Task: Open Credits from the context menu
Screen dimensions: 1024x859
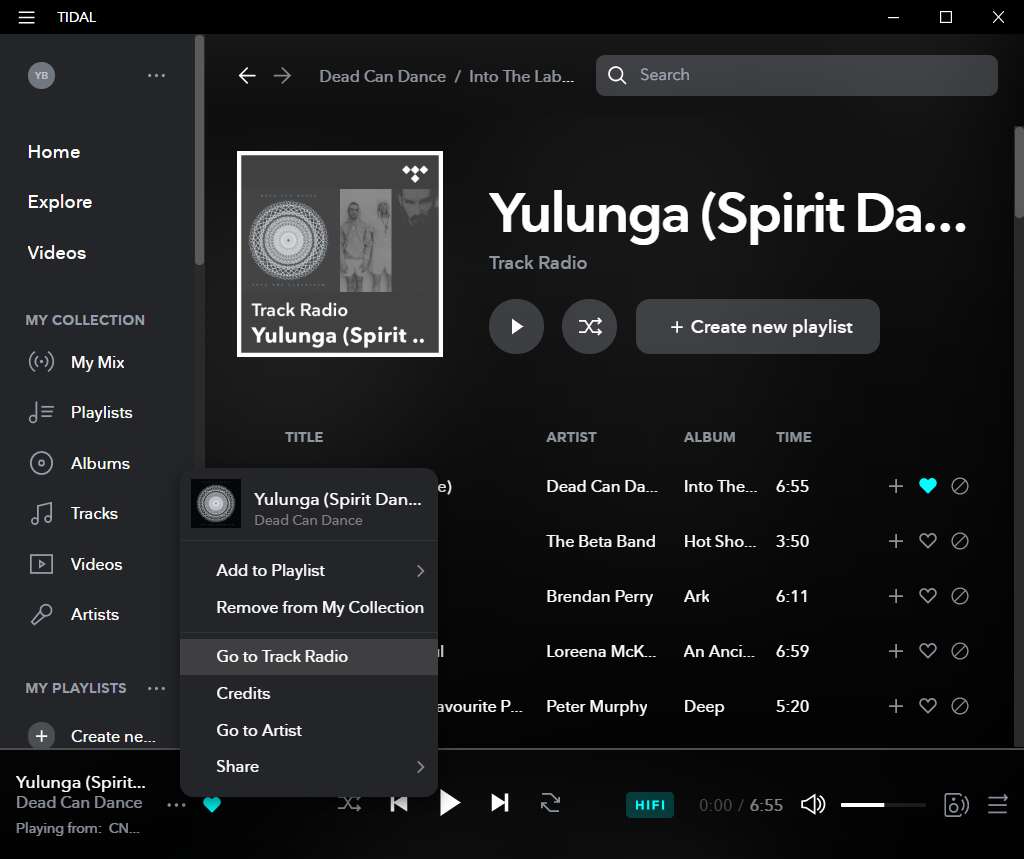Action: (308, 693)
